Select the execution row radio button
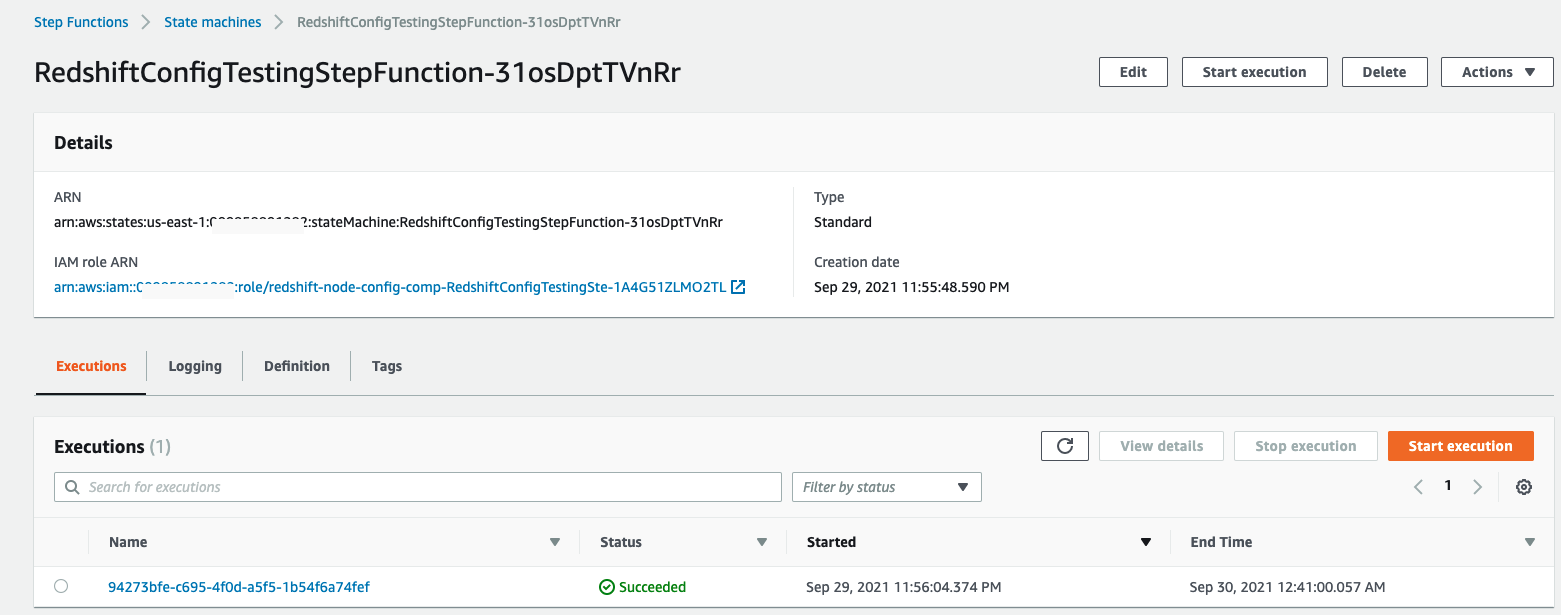 (x=61, y=586)
